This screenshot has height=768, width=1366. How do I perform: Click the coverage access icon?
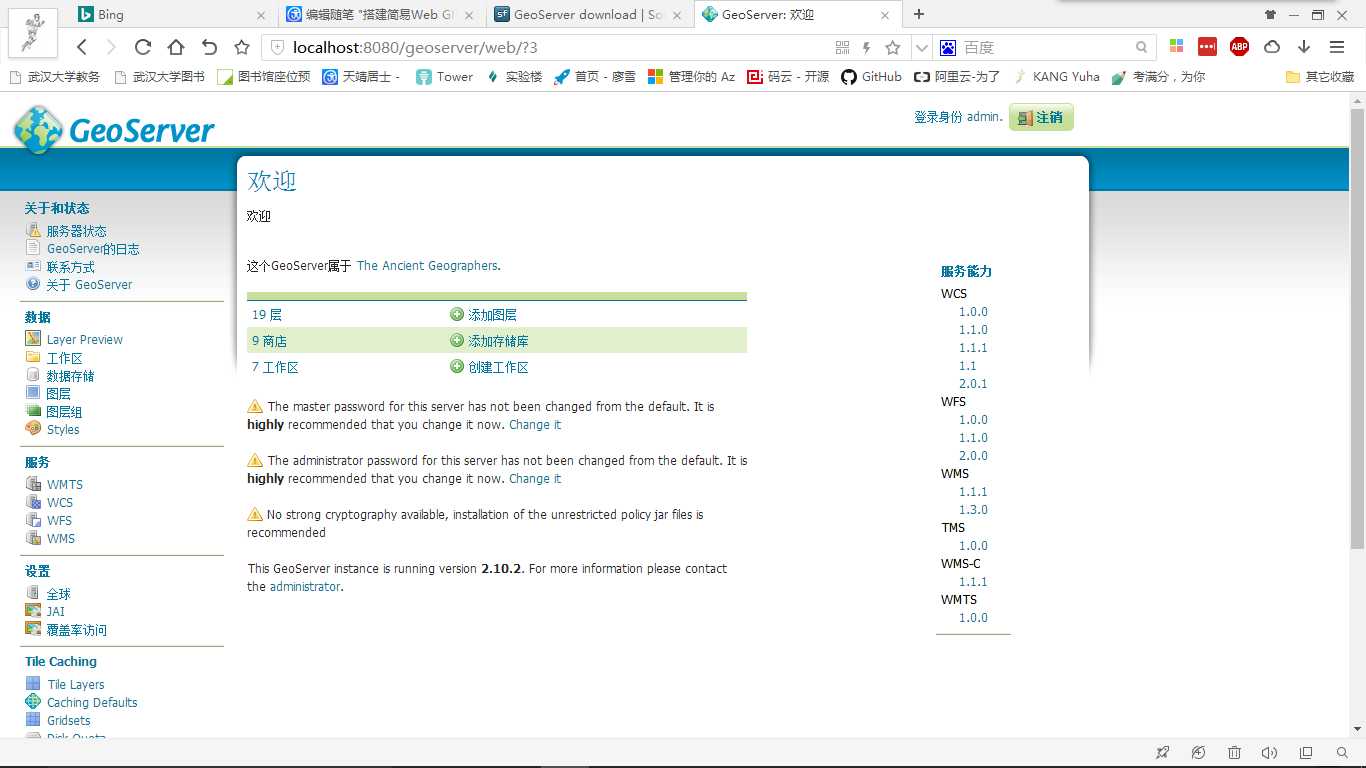tap(33, 629)
